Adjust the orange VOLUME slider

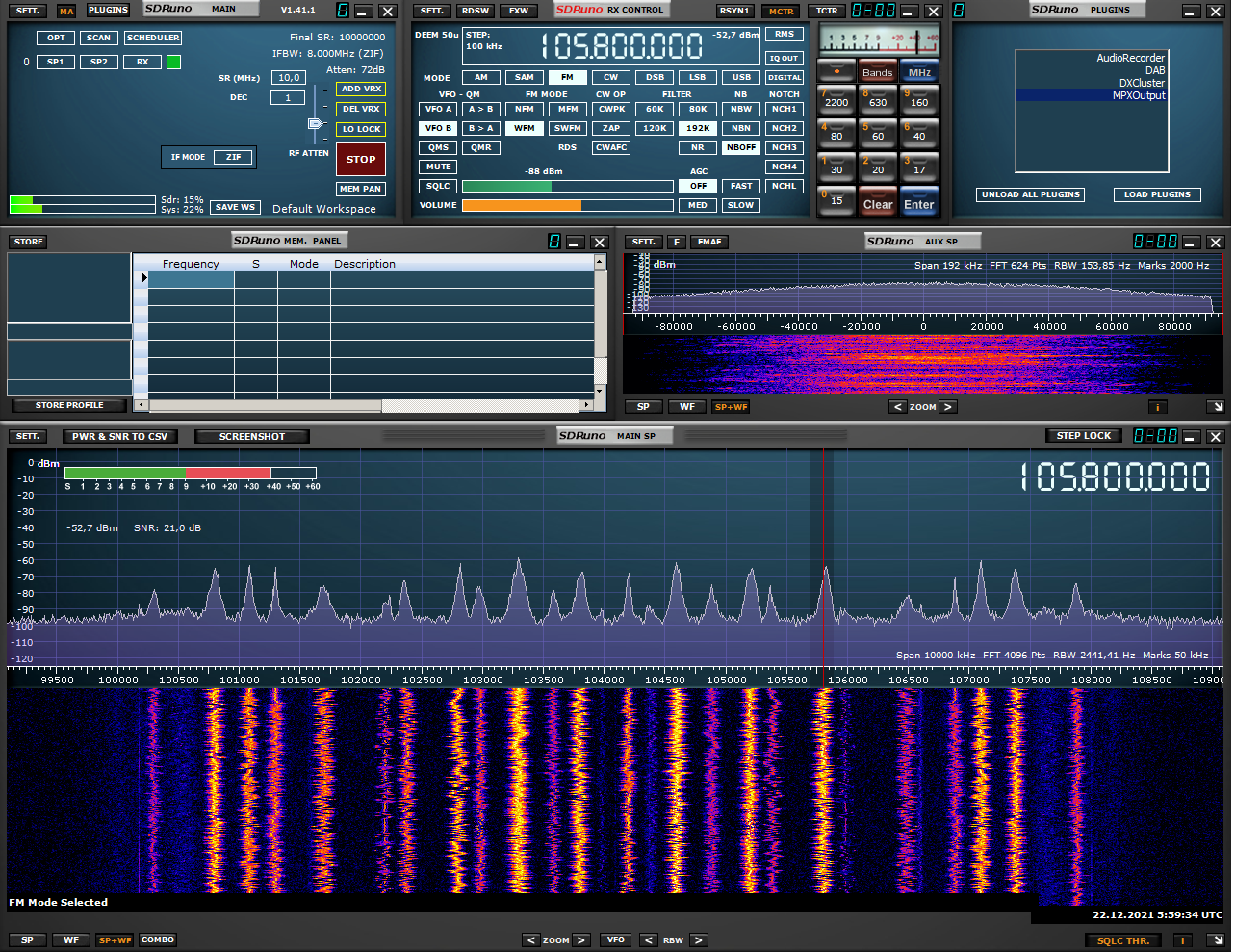coord(567,205)
